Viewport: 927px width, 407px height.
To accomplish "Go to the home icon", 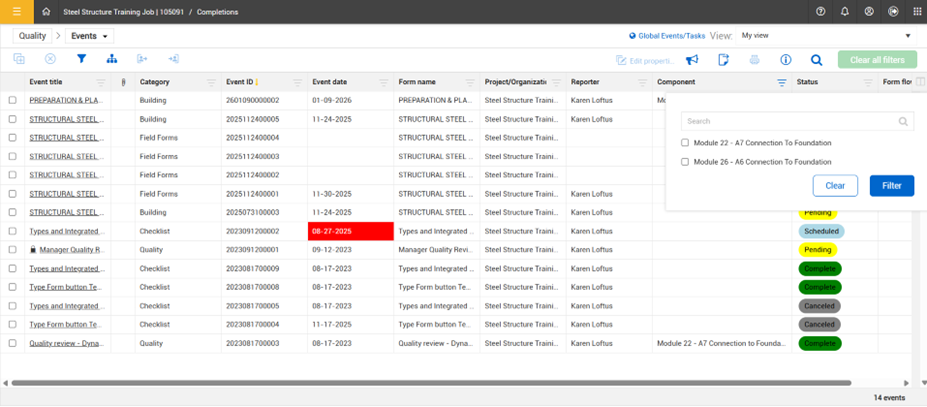I will coord(46,11).
